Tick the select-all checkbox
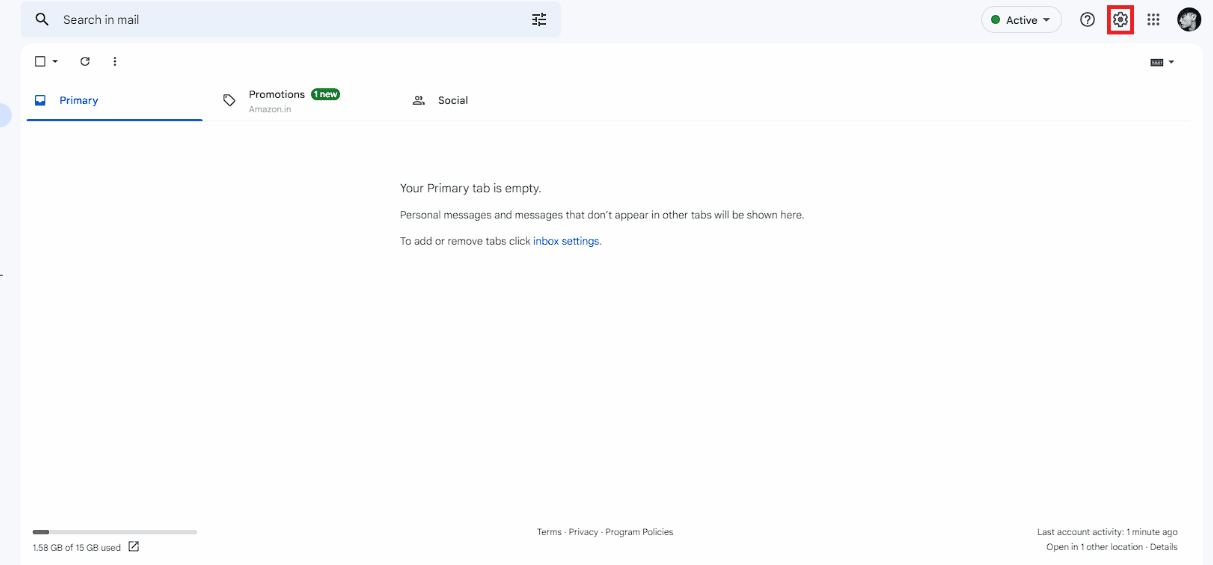1213x565 pixels. click(40, 61)
